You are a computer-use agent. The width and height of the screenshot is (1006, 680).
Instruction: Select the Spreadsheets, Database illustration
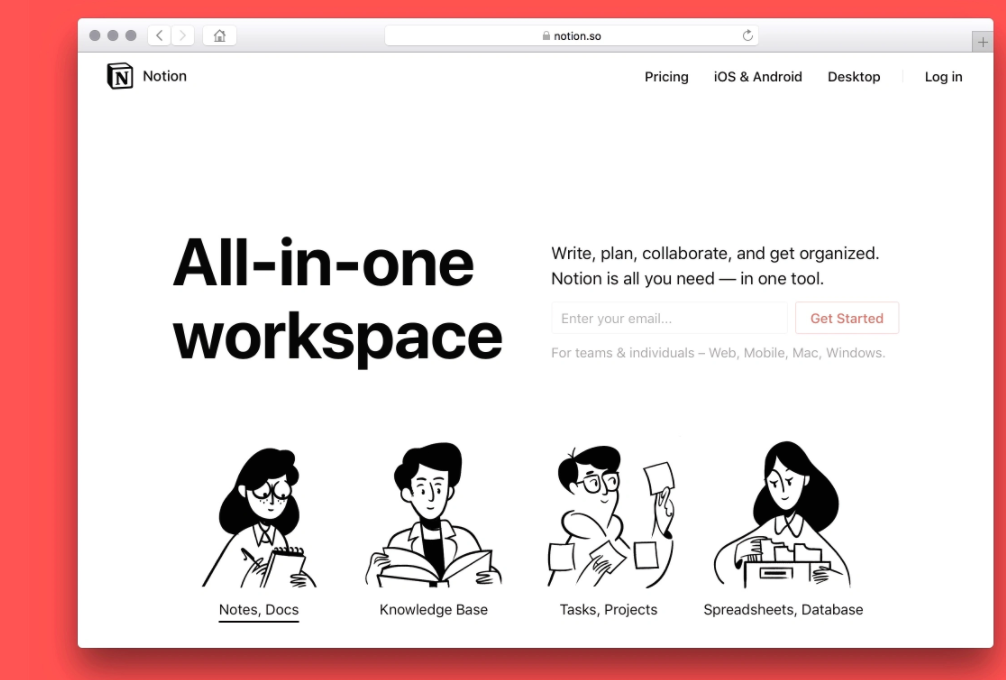(x=783, y=514)
